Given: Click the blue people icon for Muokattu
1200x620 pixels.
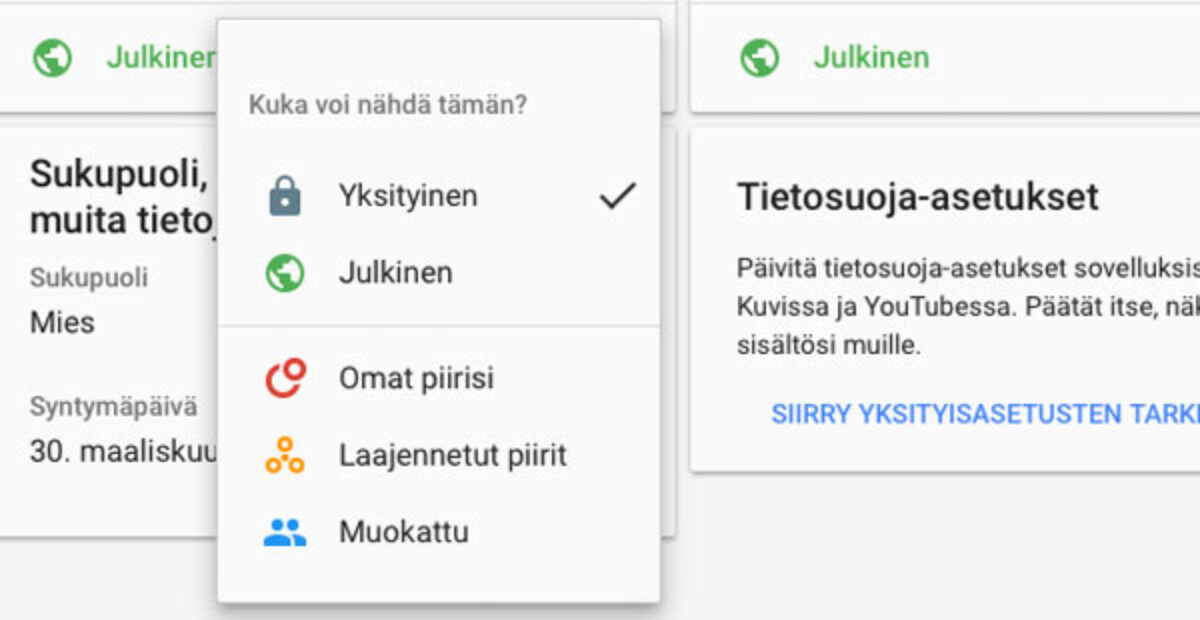Looking at the screenshot, I should [285, 533].
